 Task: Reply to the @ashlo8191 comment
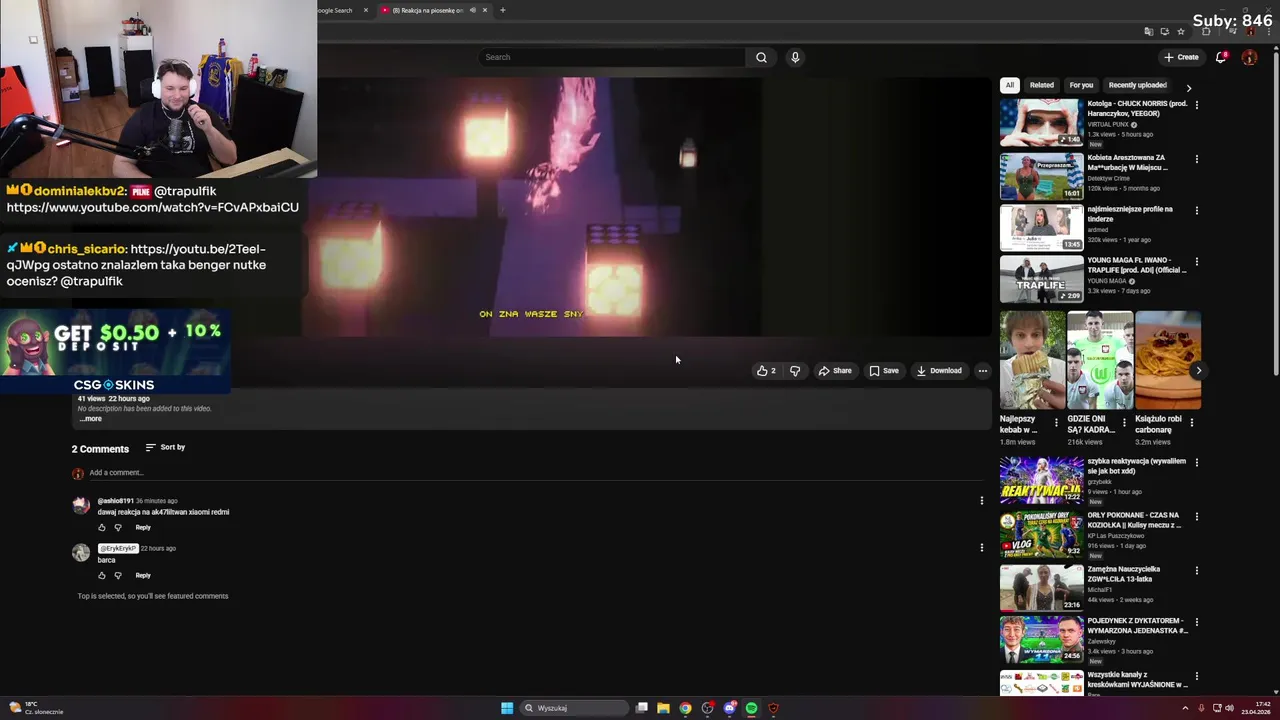(x=143, y=527)
